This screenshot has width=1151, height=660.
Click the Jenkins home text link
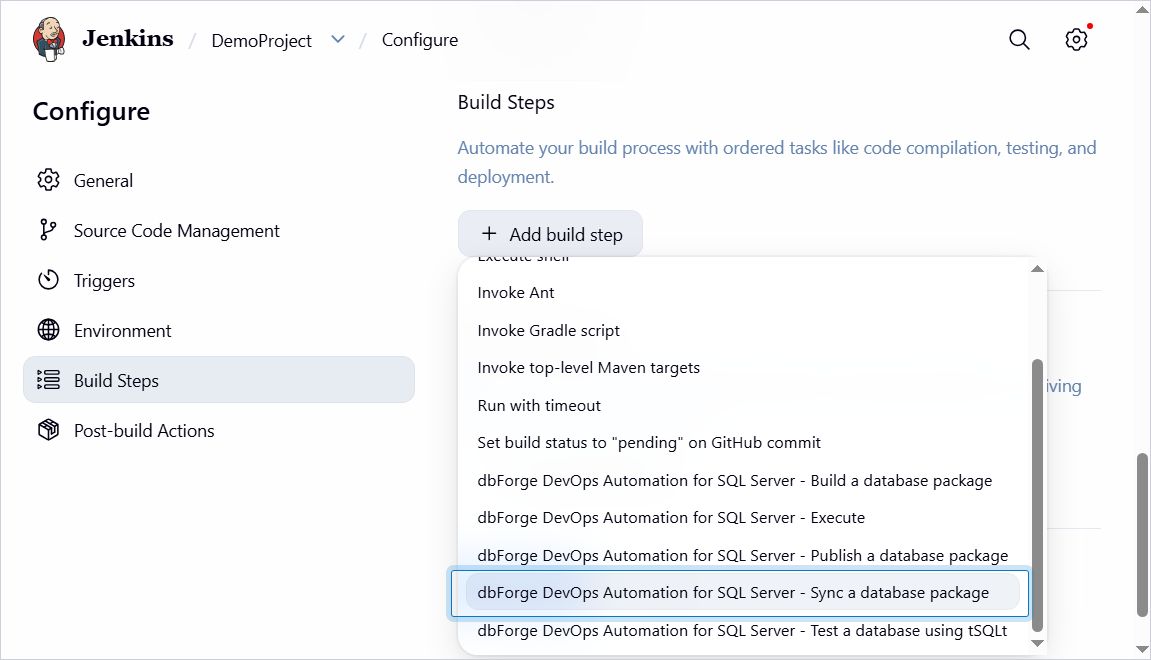click(128, 38)
